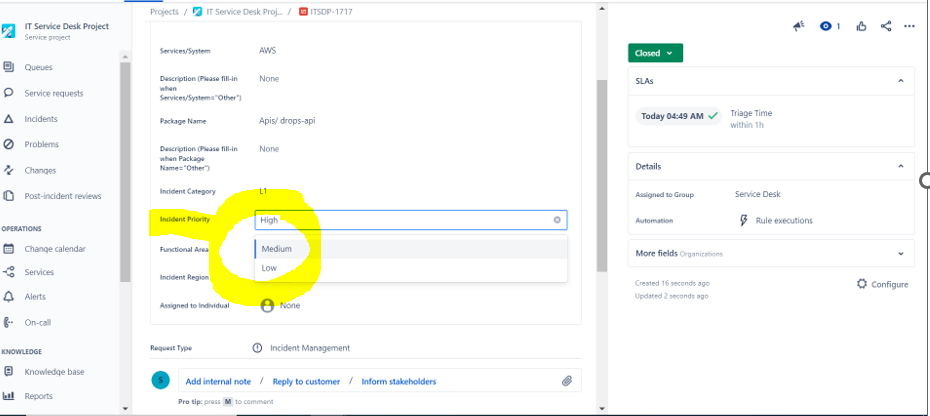
Task: Select Low in the priority dropdown
Action: [x=411, y=268]
